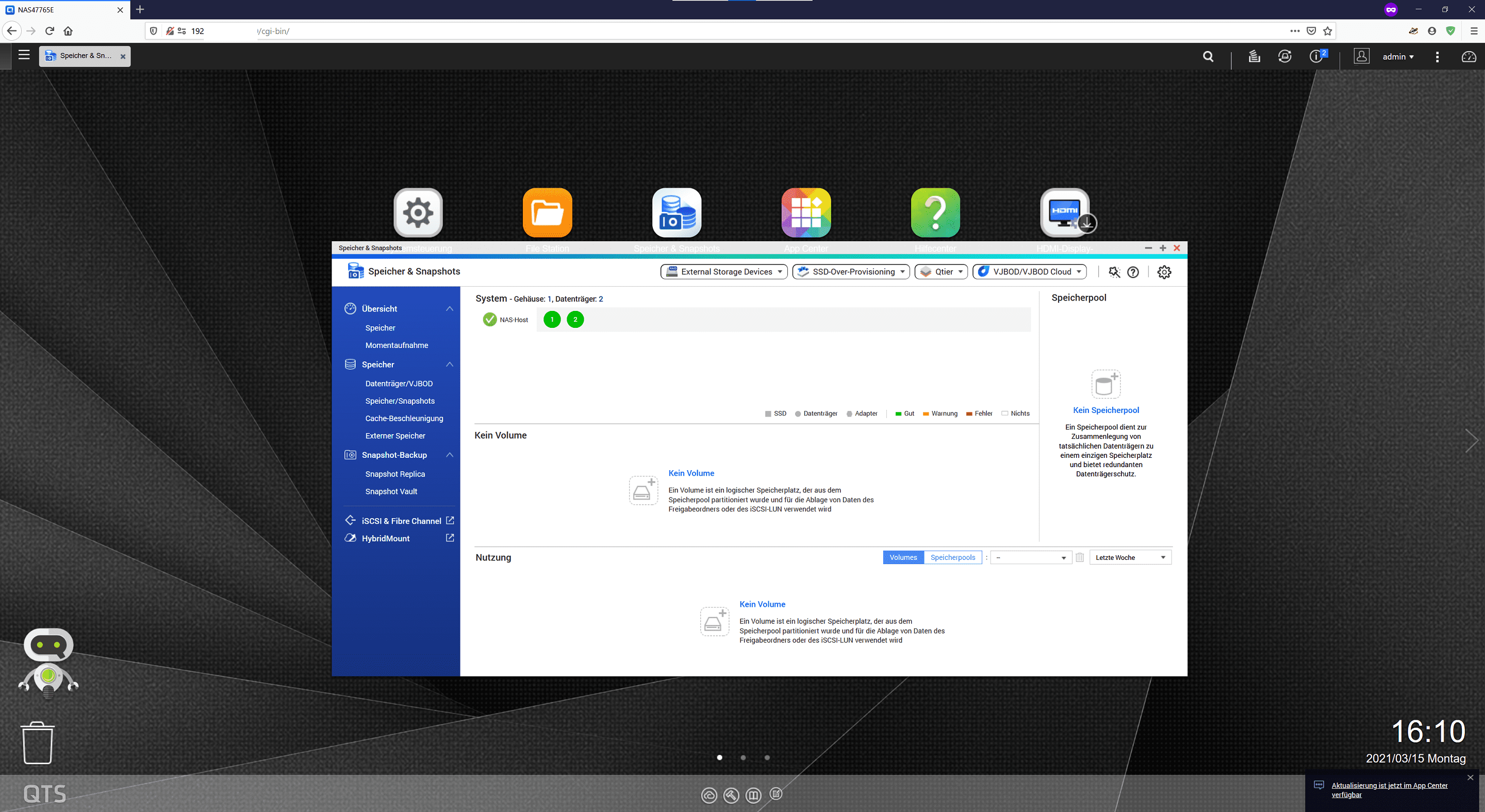
Task: Open the dashboard gauge icon
Action: coord(1469,57)
